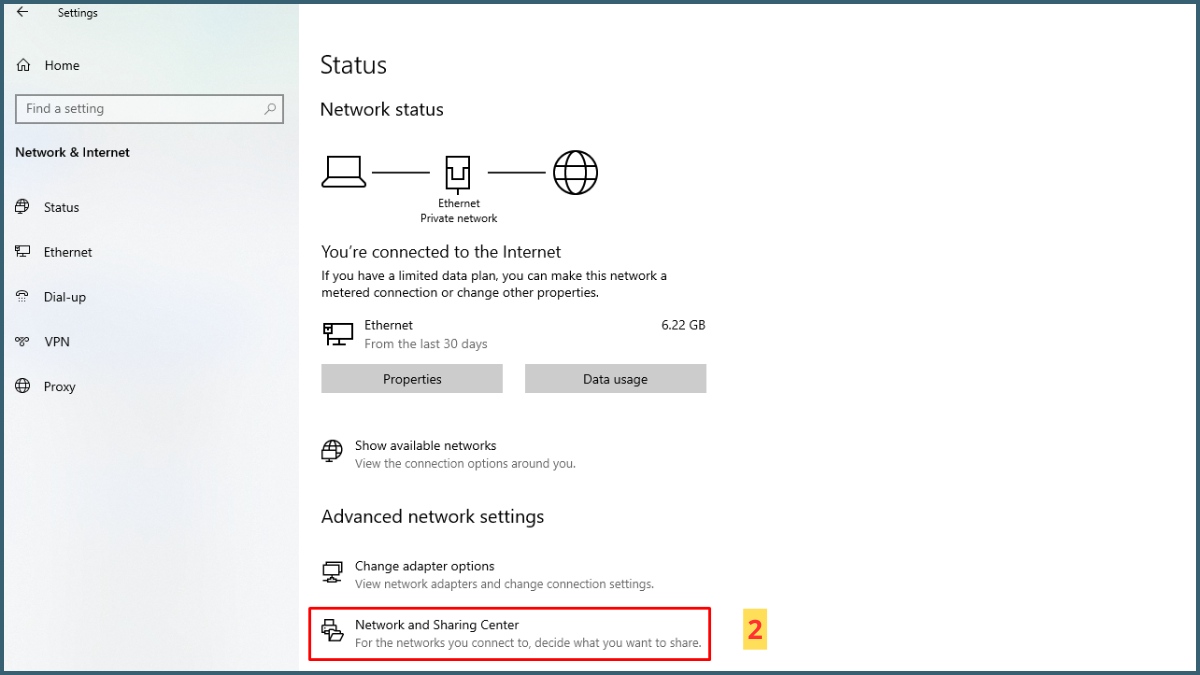Viewport: 1200px width, 675px height.
Task: Click the Home icon in the sidebar
Action: tap(23, 65)
